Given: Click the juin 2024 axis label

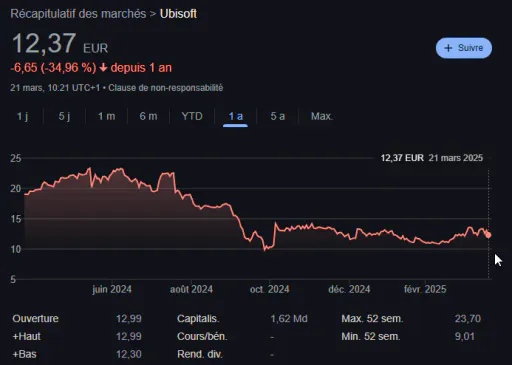Looking at the screenshot, I should [x=112, y=289].
